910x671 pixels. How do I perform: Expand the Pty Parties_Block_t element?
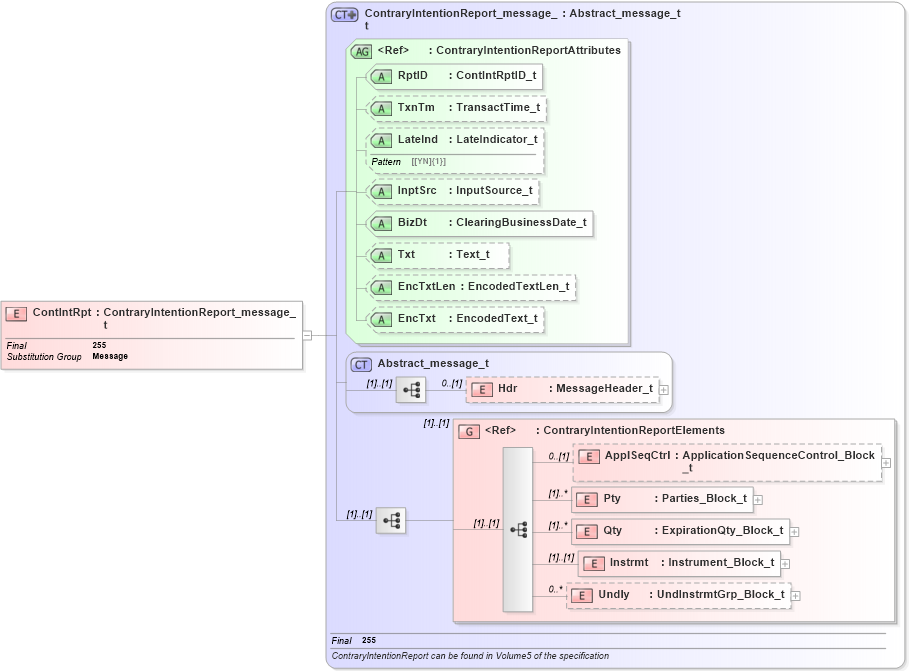757,498
